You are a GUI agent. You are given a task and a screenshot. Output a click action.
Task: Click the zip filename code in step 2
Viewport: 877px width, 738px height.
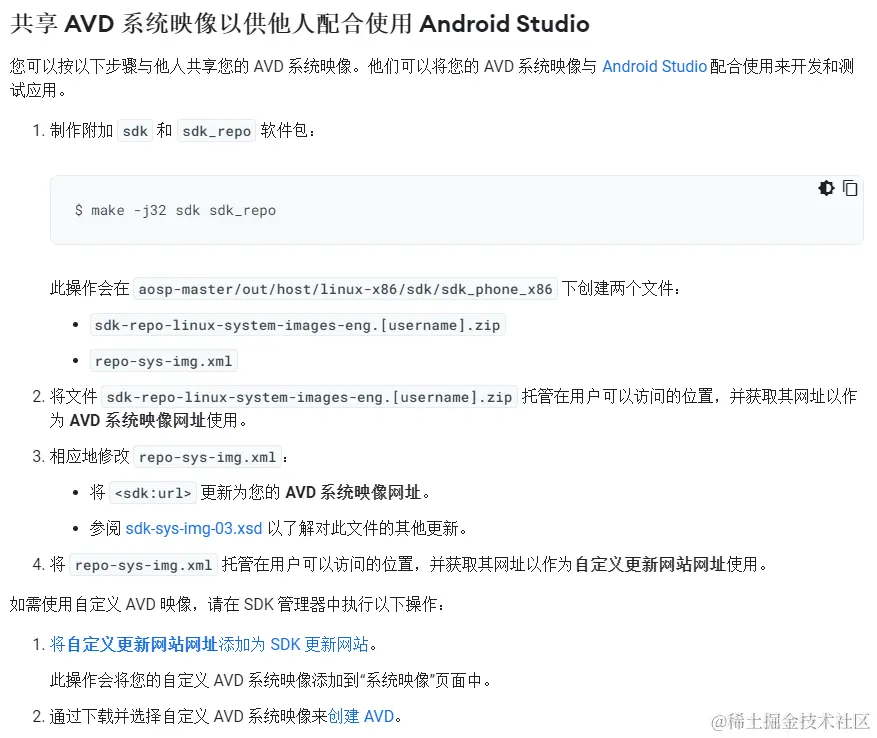(x=309, y=397)
